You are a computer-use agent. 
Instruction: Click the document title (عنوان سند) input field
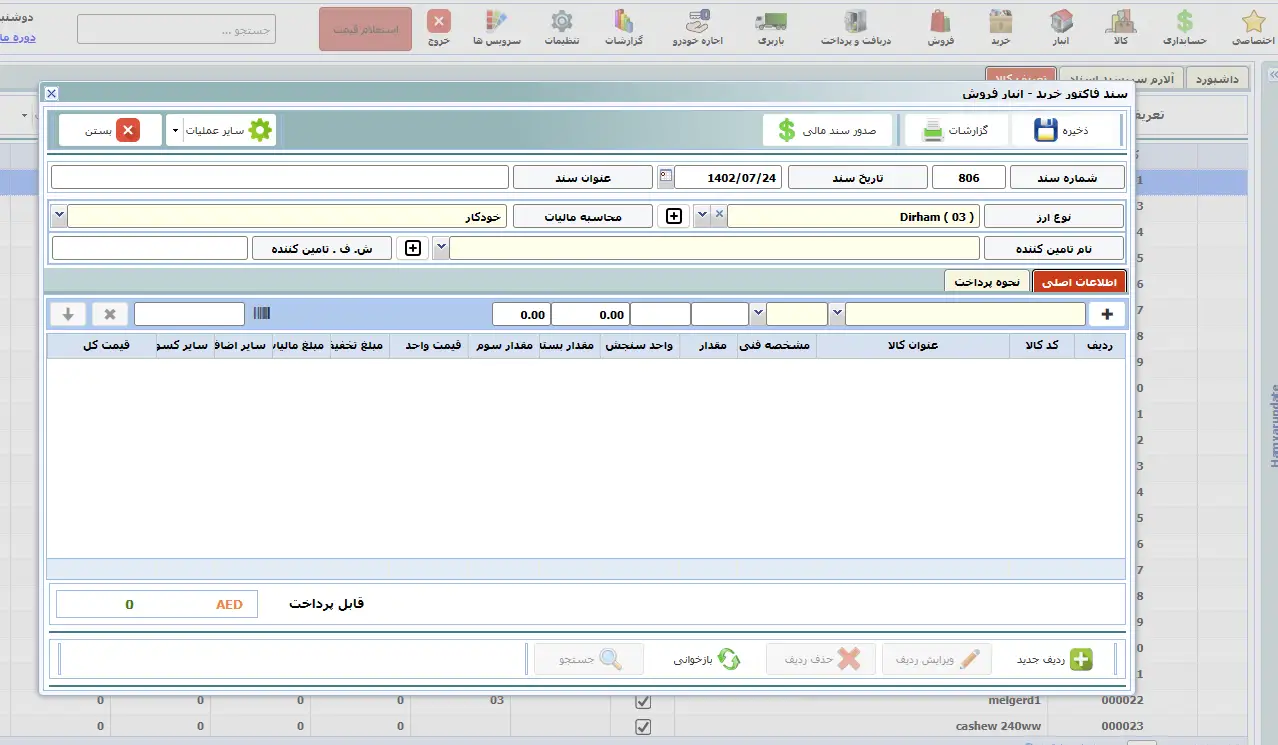click(280, 178)
